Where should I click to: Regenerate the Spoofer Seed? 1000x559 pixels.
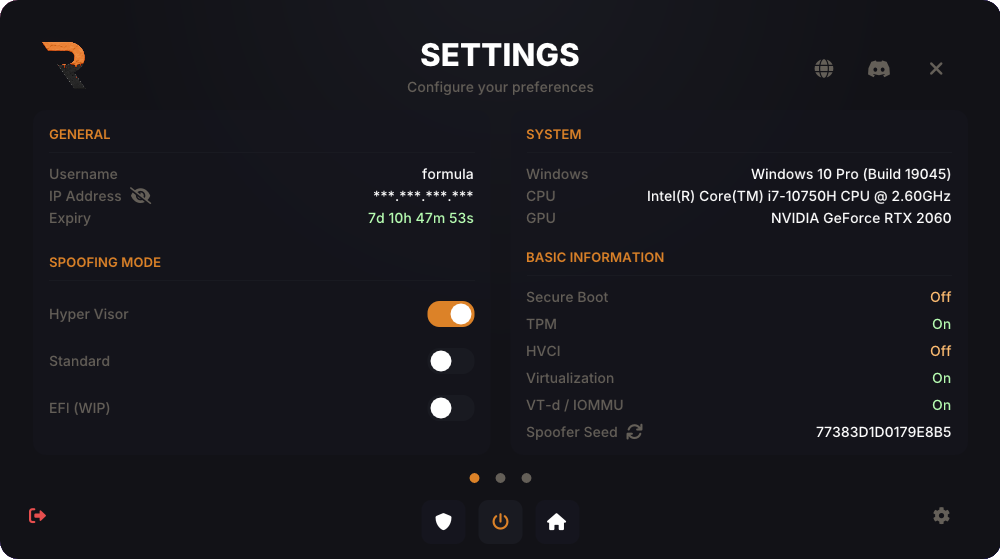pyautogui.click(x=634, y=432)
